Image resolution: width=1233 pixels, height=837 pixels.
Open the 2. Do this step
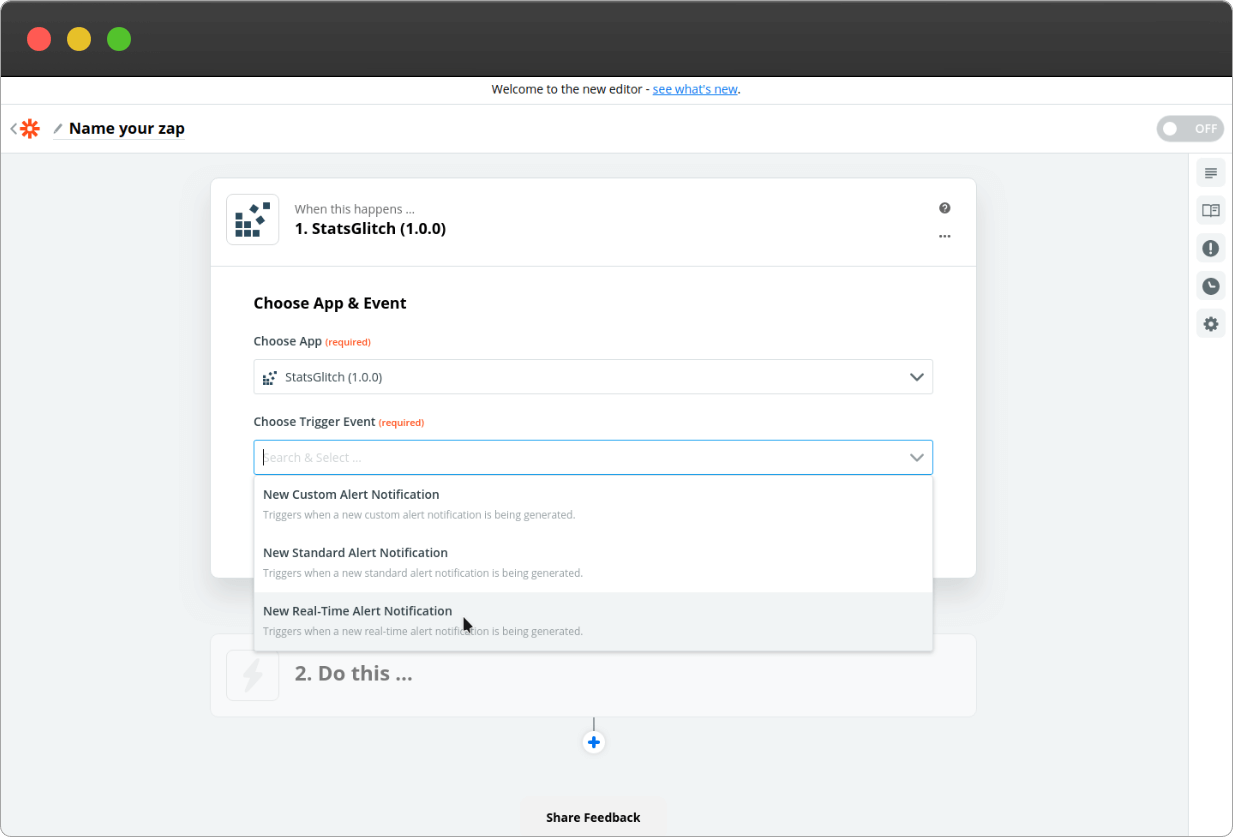593,675
